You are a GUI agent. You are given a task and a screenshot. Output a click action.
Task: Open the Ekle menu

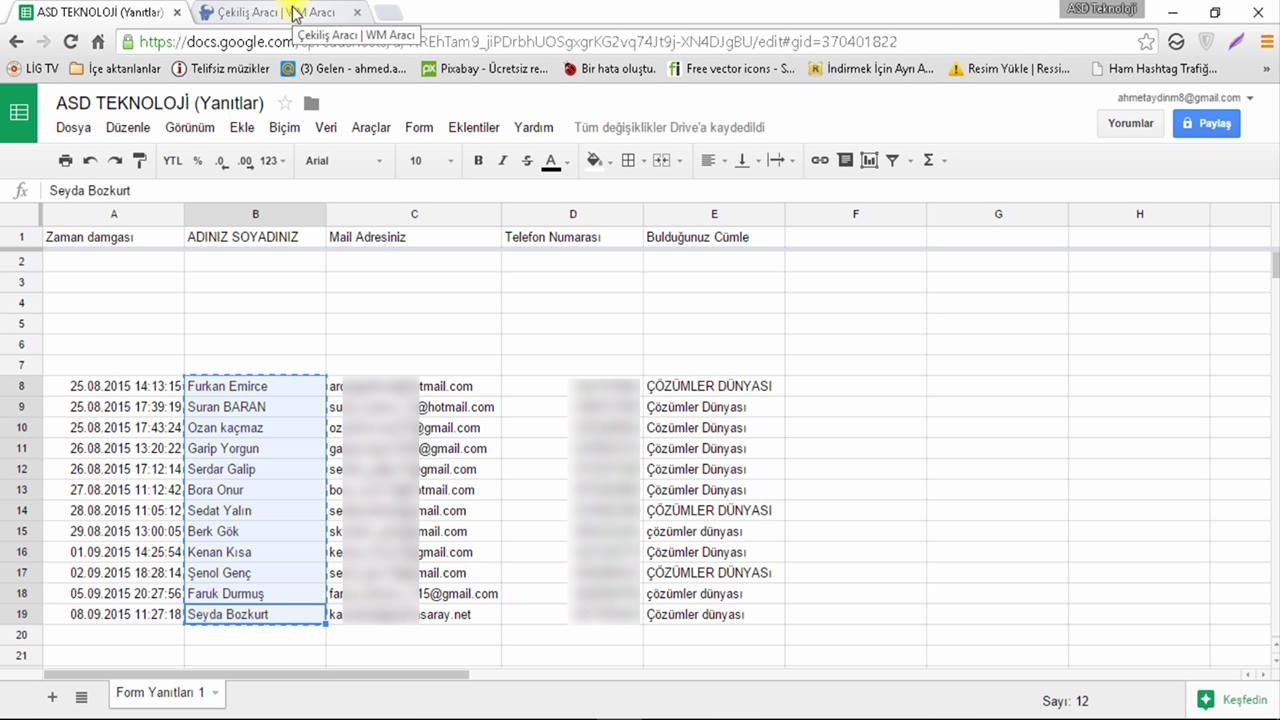[x=242, y=128]
